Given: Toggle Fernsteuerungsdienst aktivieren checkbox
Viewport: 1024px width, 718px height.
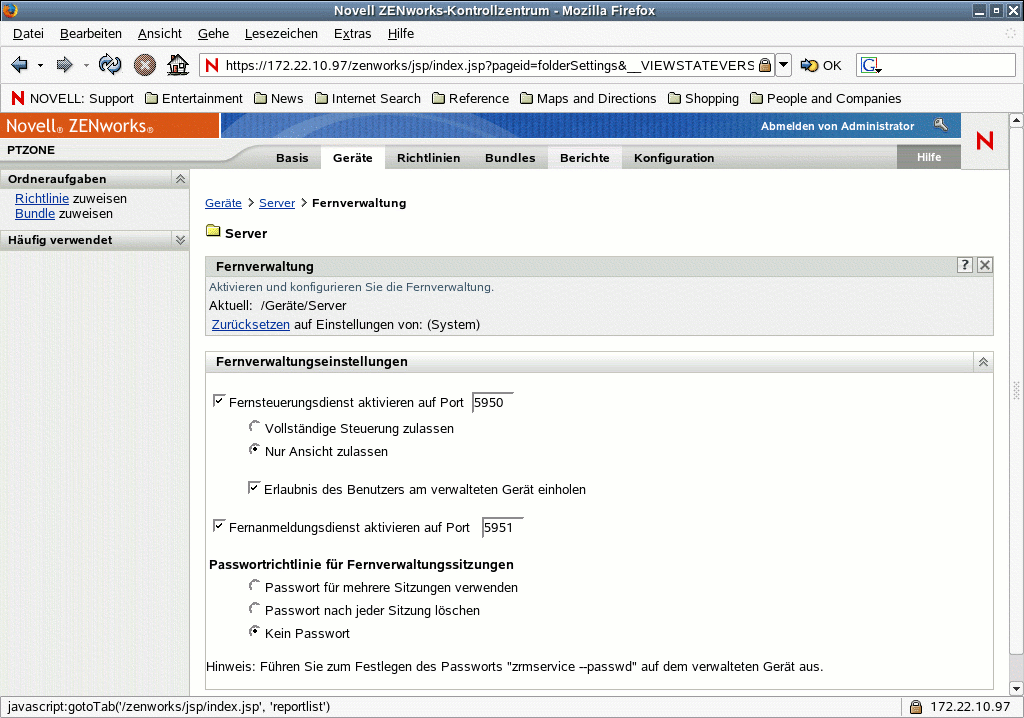Looking at the screenshot, I should pyautogui.click(x=219, y=401).
